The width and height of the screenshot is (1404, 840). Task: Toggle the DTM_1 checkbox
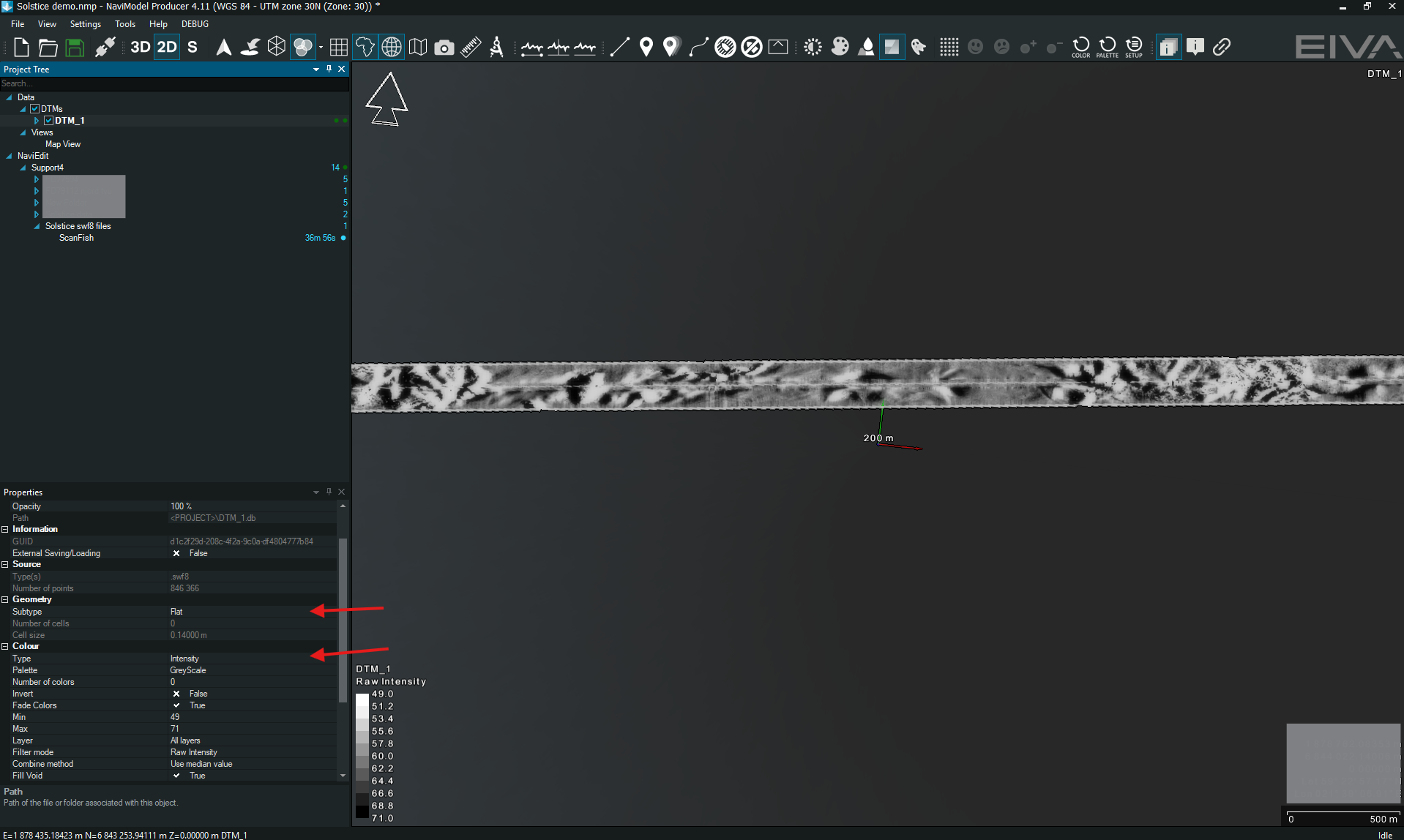48,121
